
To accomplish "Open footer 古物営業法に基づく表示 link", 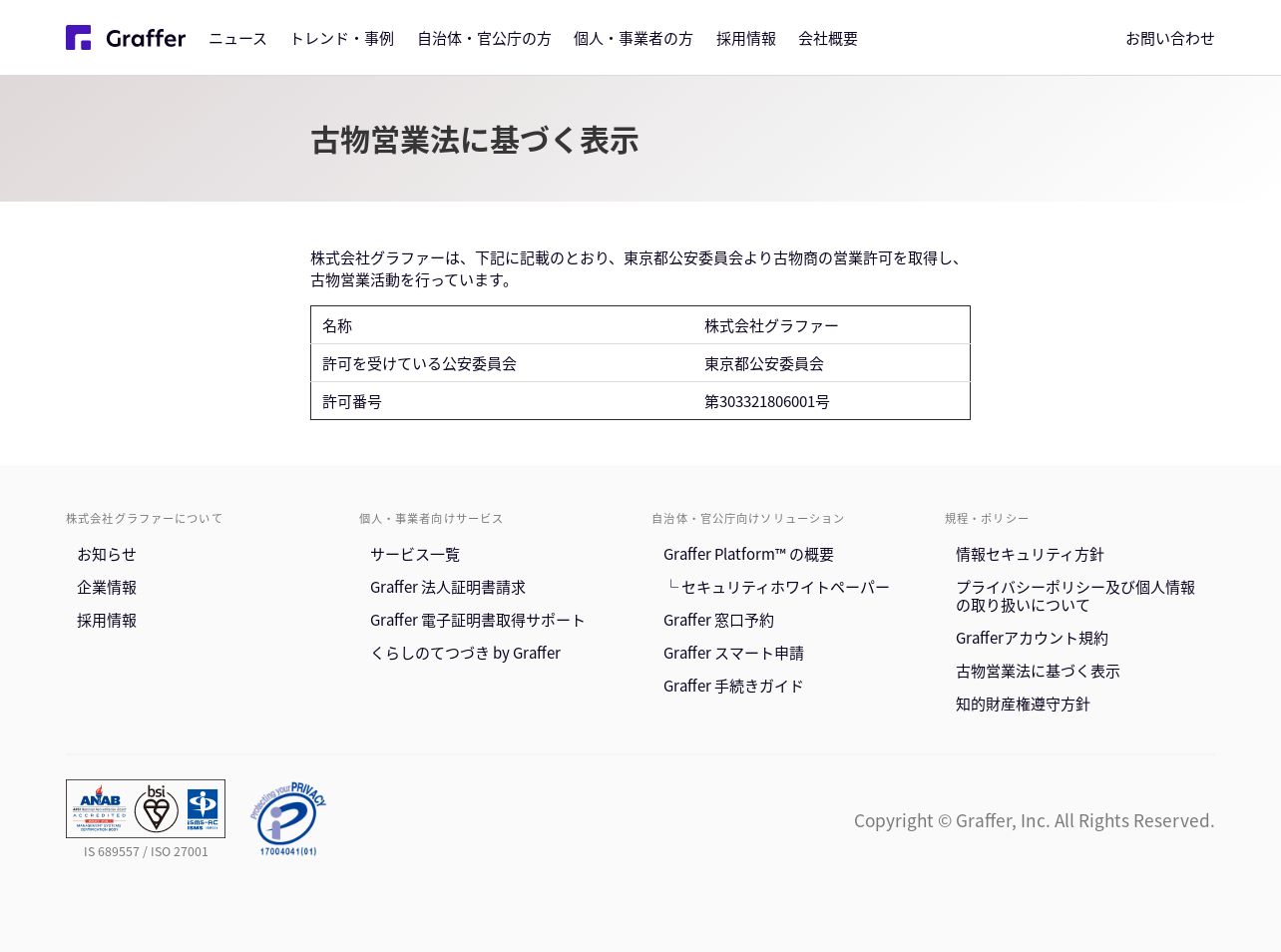I will tap(1038, 671).
